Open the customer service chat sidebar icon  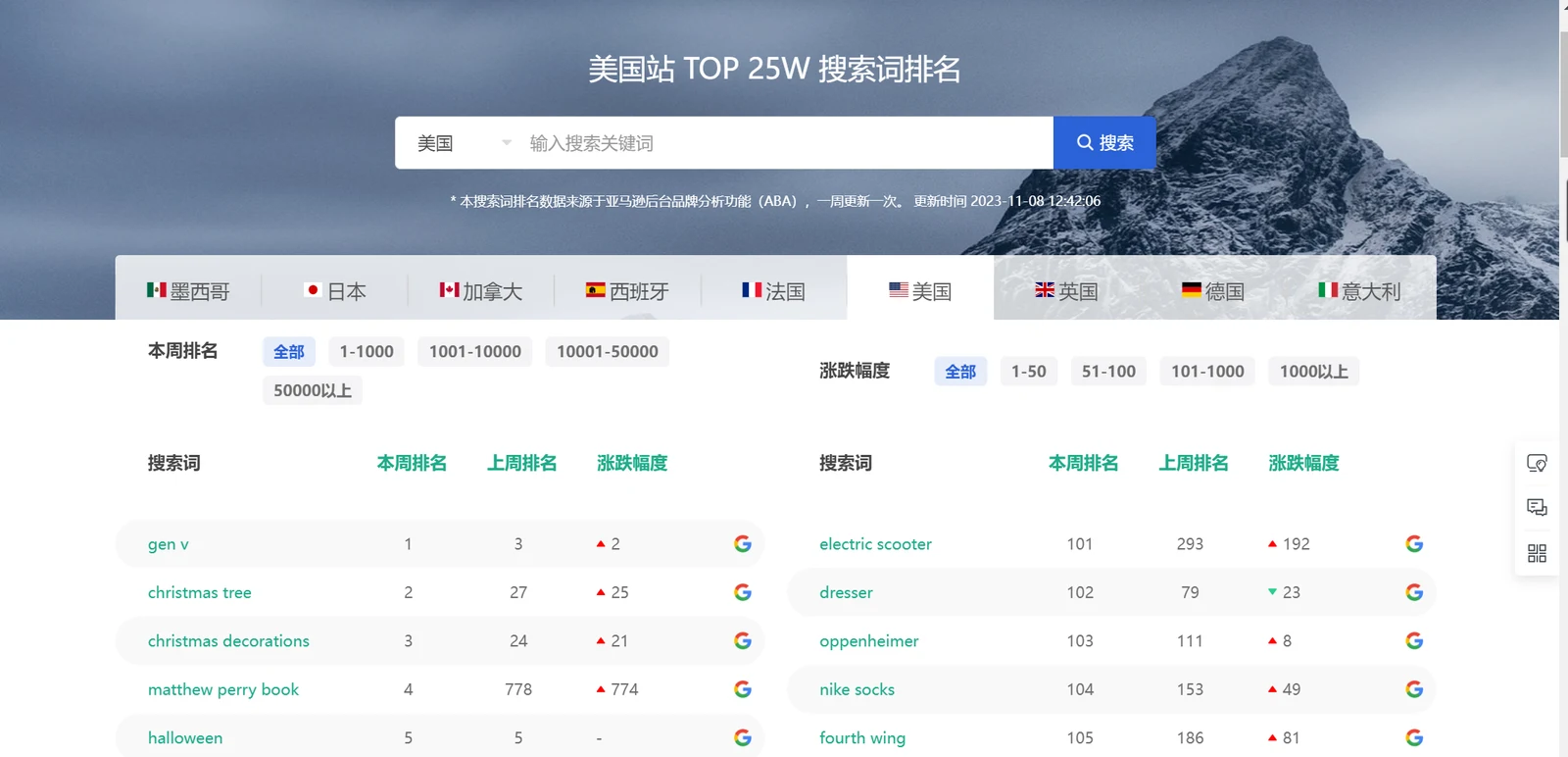pyautogui.click(x=1537, y=463)
